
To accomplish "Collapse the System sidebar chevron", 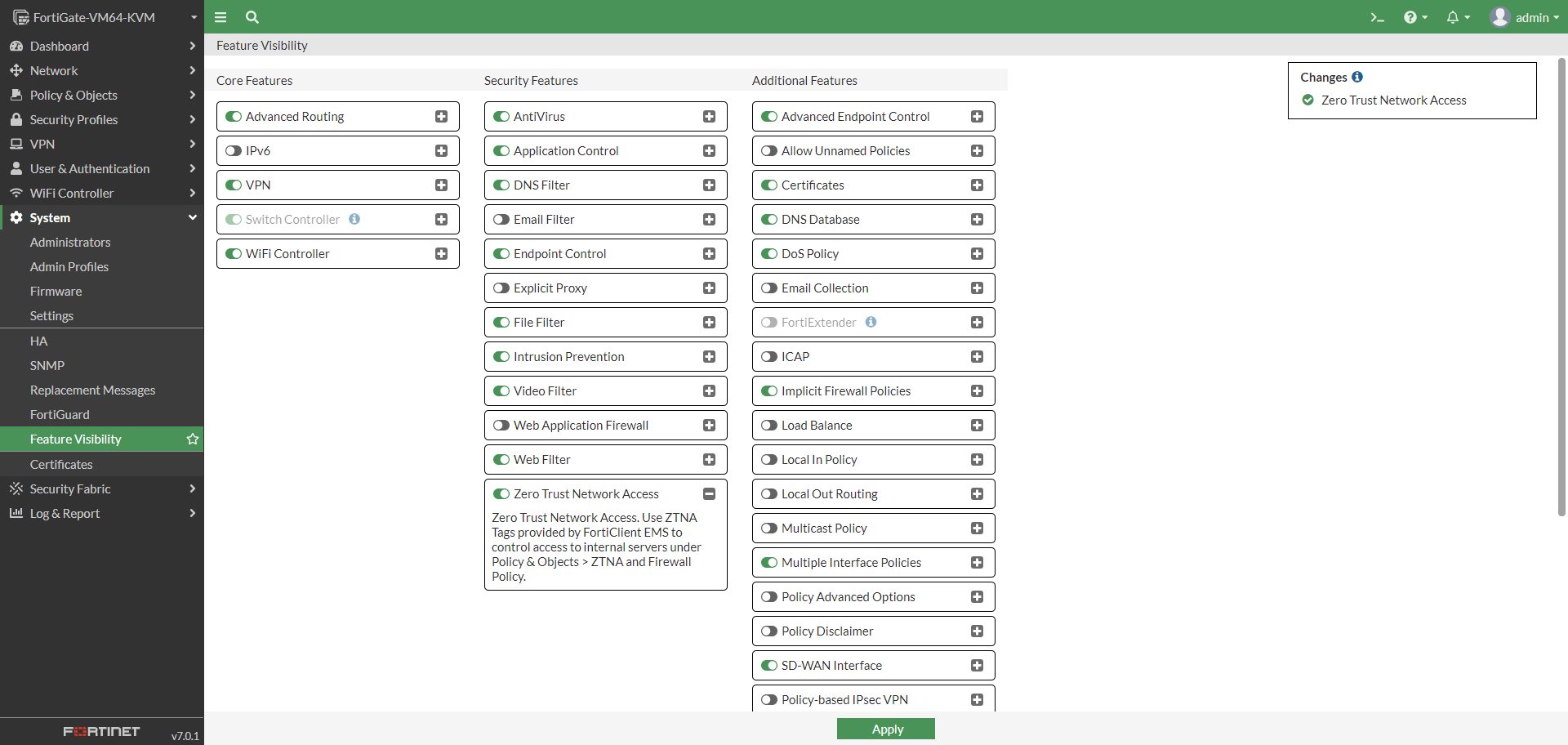I will 193,217.
